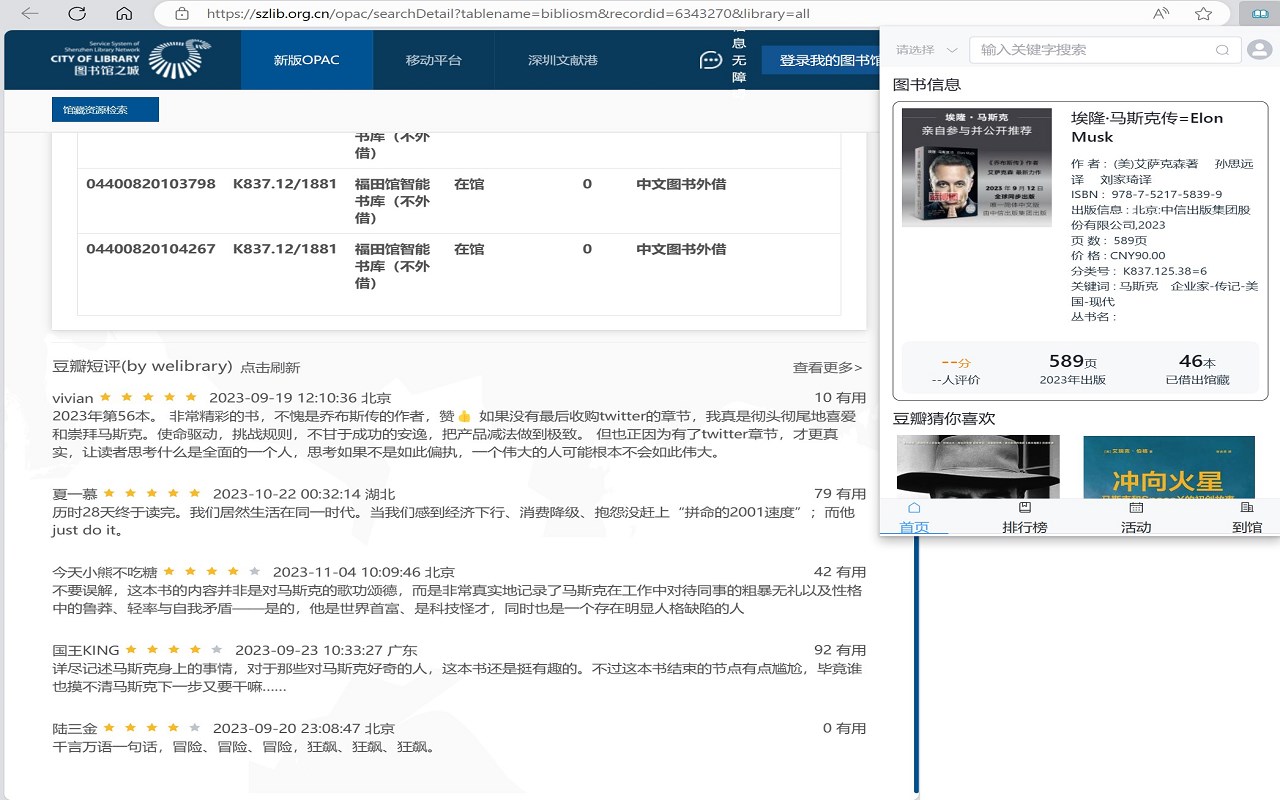This screenshot has width=1280, height=800.
Task: Switch to the 首页 tab in side panel
Action: click(914, 518)
